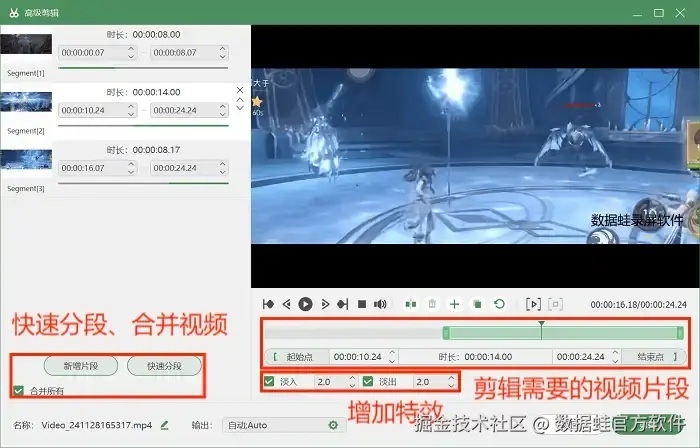Jump to the segment start point
Image resolution: width=700 pixels, height=448 pixels.
pyautogui.click(x=268, y=304)
